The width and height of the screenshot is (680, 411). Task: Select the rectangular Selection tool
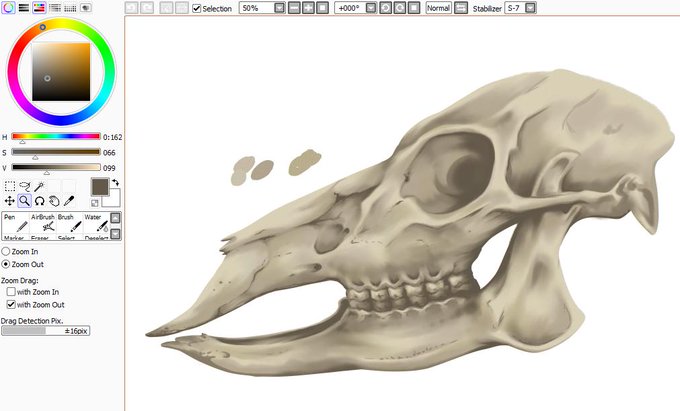coord(10,186)
